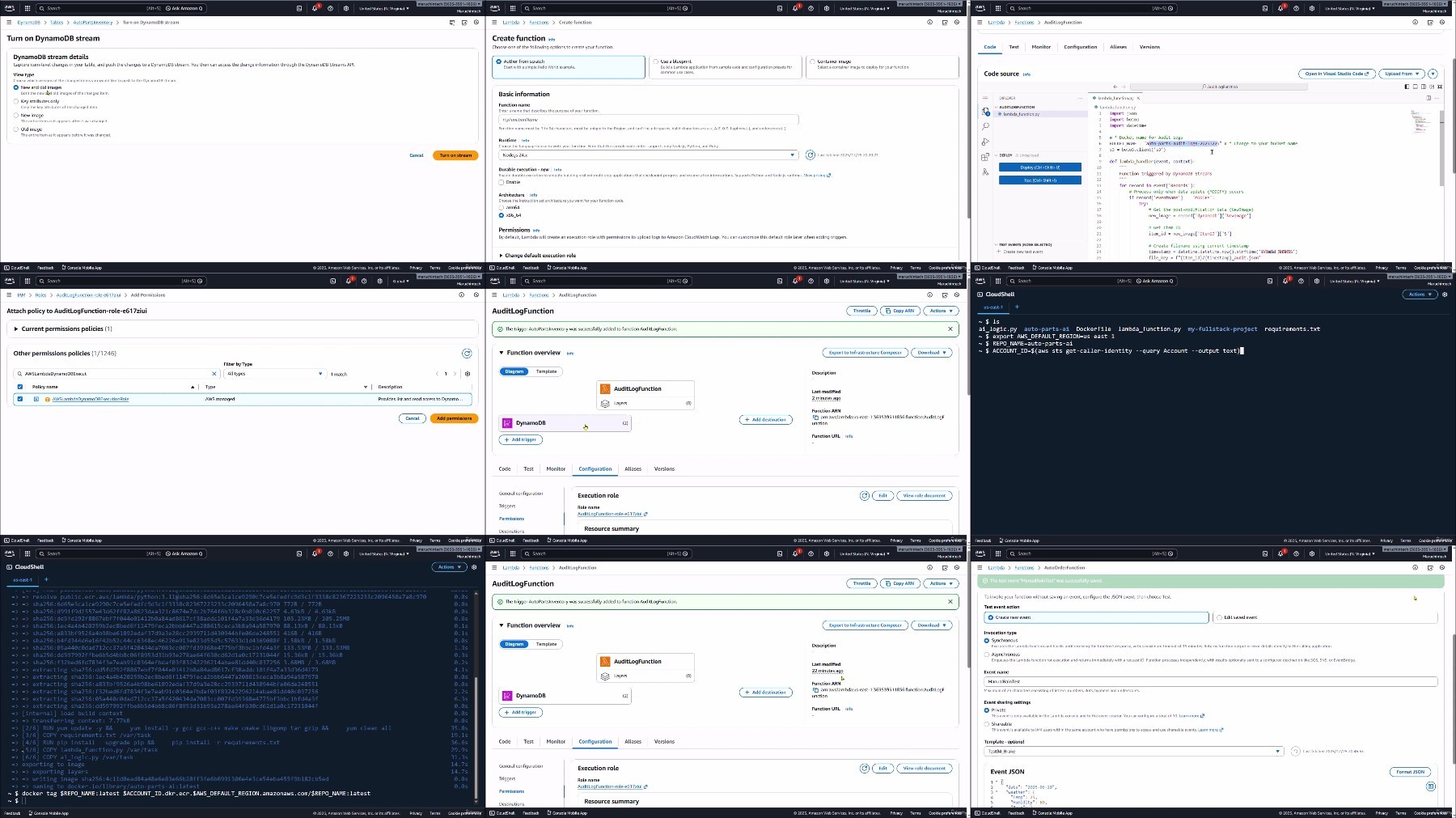Add a new tab in the CloudShell showing ls output
Viewport: 1456px width, 818px height.
point(1017,307)
